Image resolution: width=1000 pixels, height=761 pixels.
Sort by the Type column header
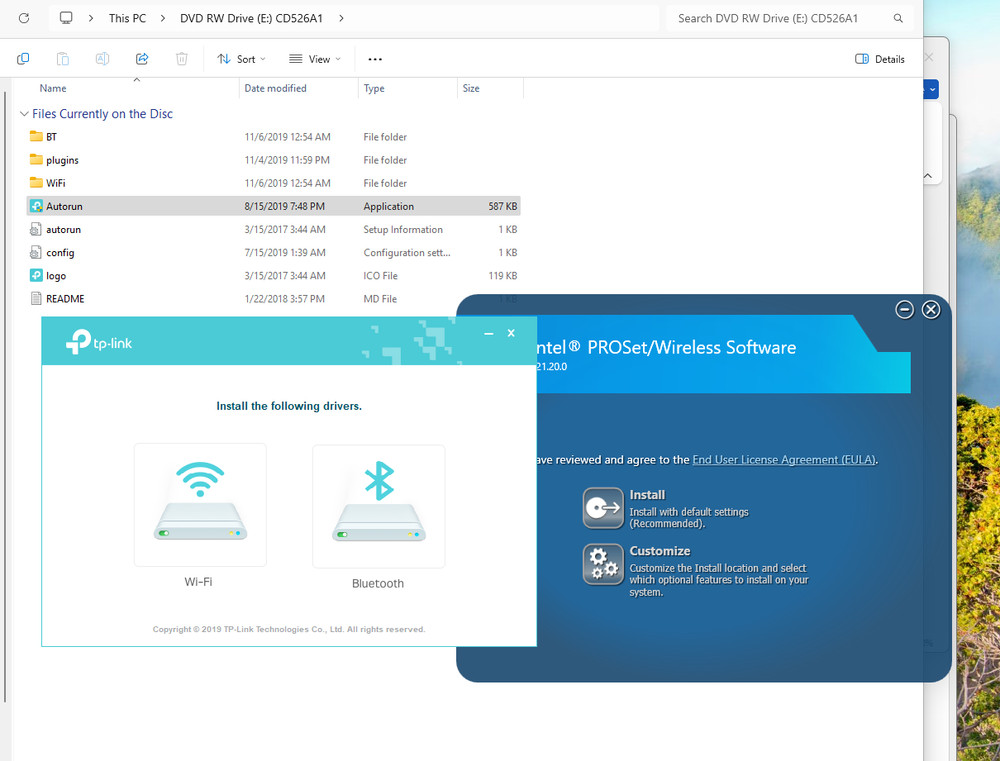(374, 88)
